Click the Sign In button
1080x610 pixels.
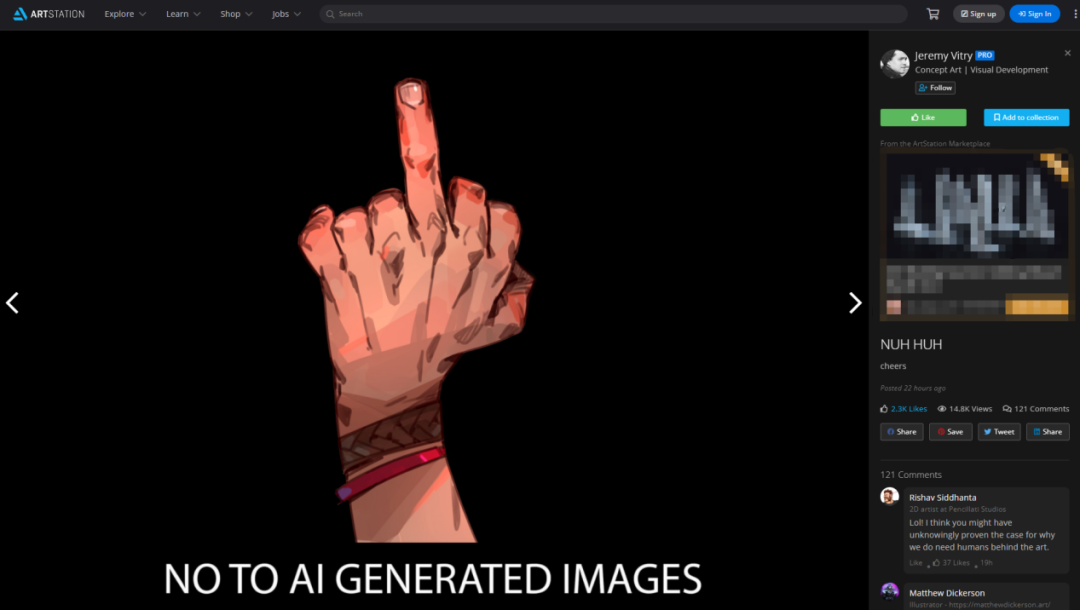click(x=1035, y=14)
